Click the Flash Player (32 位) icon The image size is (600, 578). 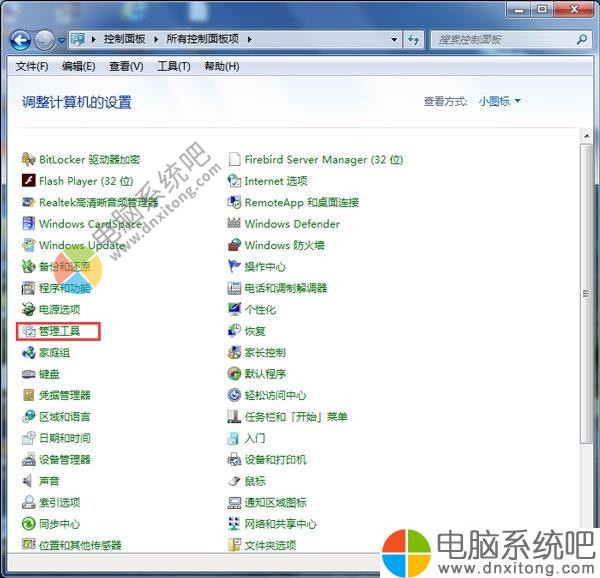29,181
